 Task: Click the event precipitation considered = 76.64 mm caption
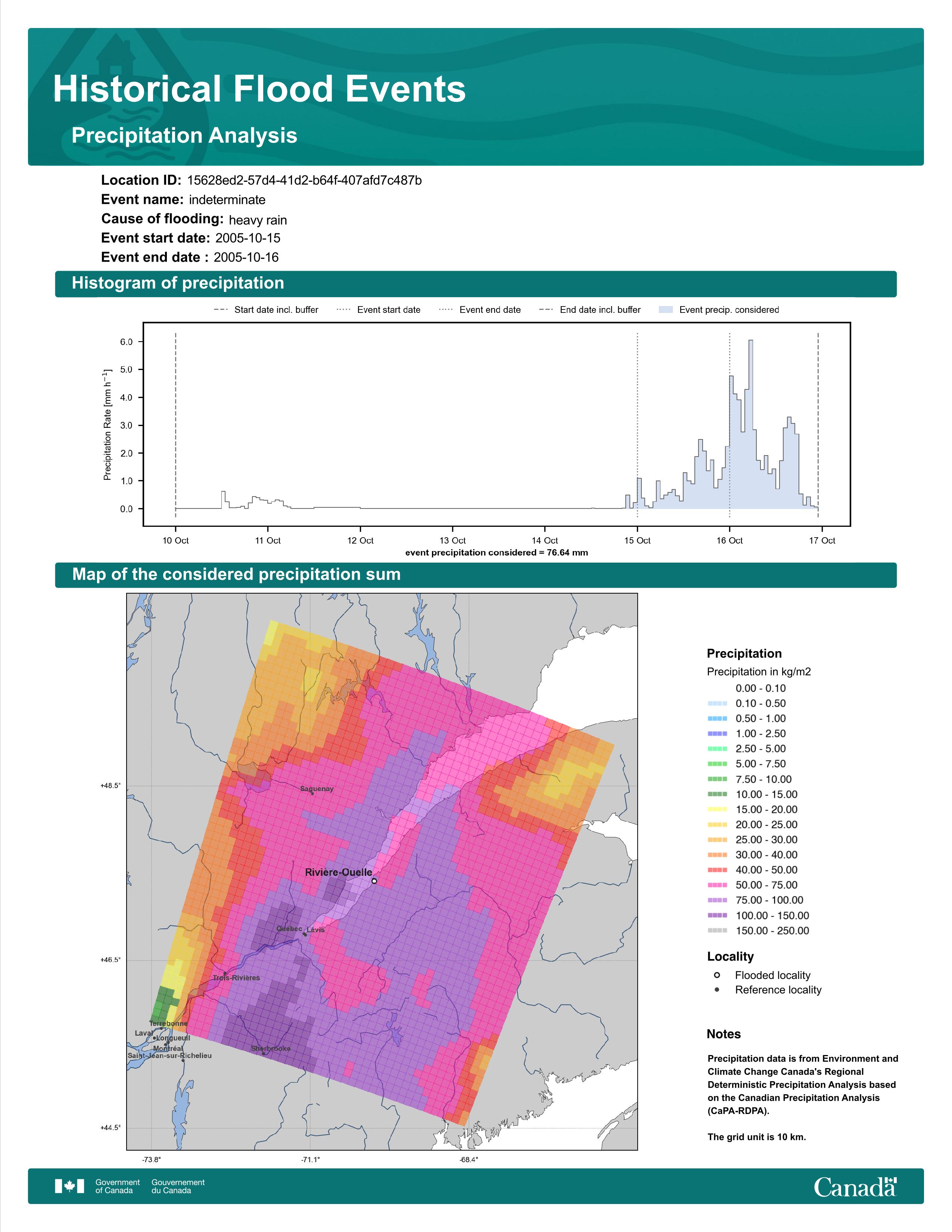pyautogui.click(x=497, y=553)
